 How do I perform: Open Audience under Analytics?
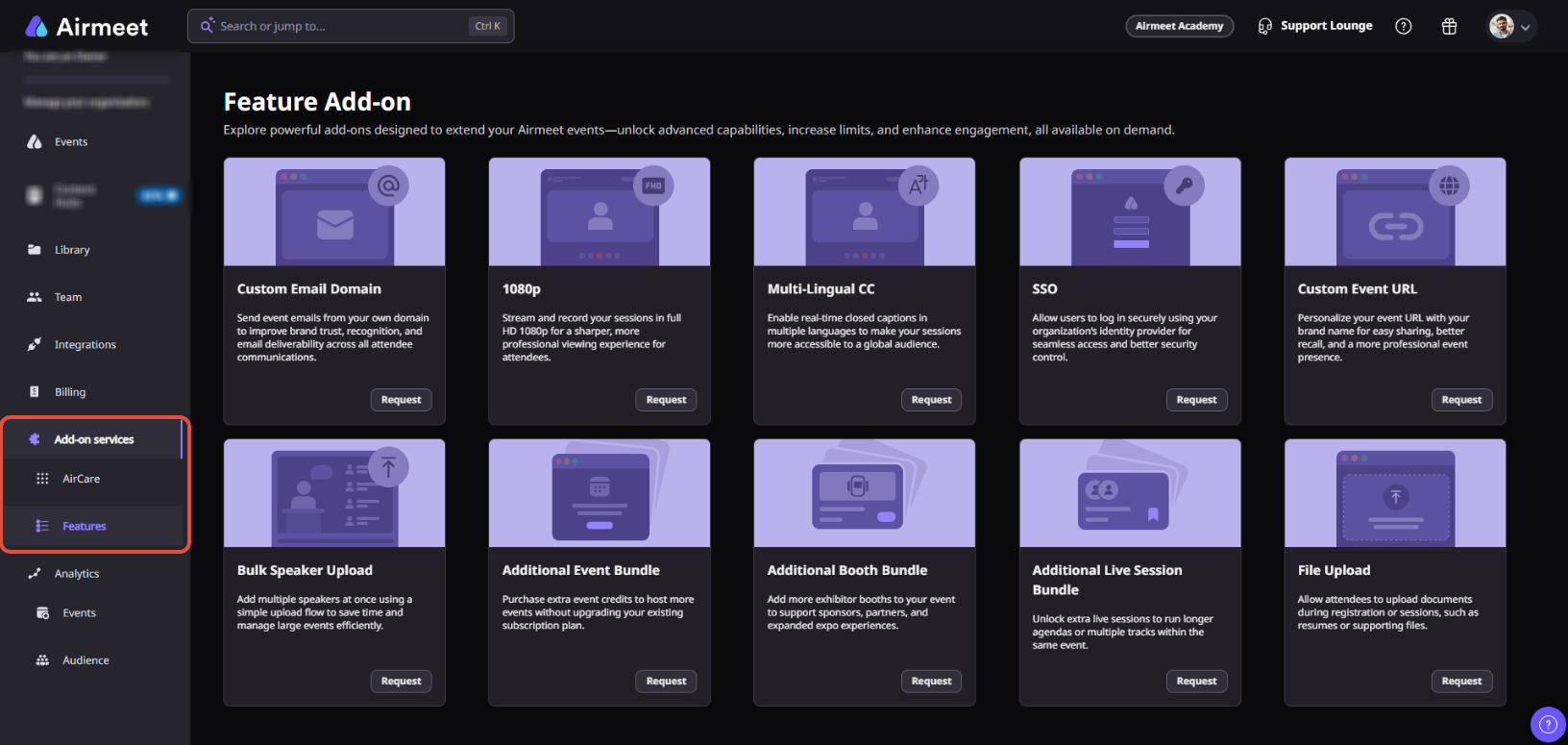[86, 660]
